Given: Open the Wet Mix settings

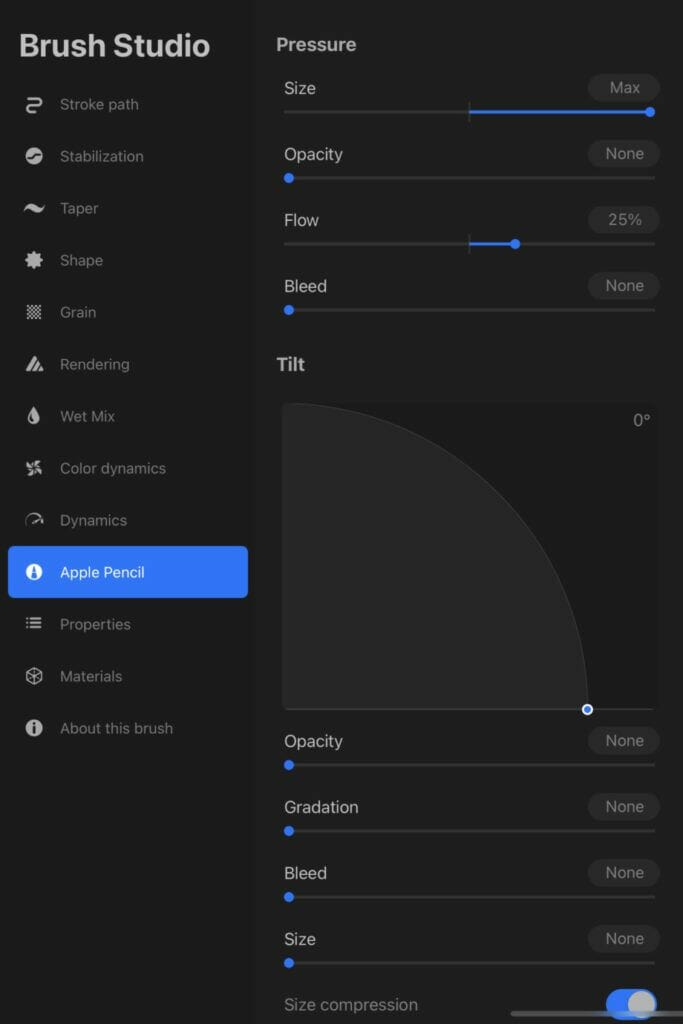Looking at the screenshot, I should click(128, 416).
